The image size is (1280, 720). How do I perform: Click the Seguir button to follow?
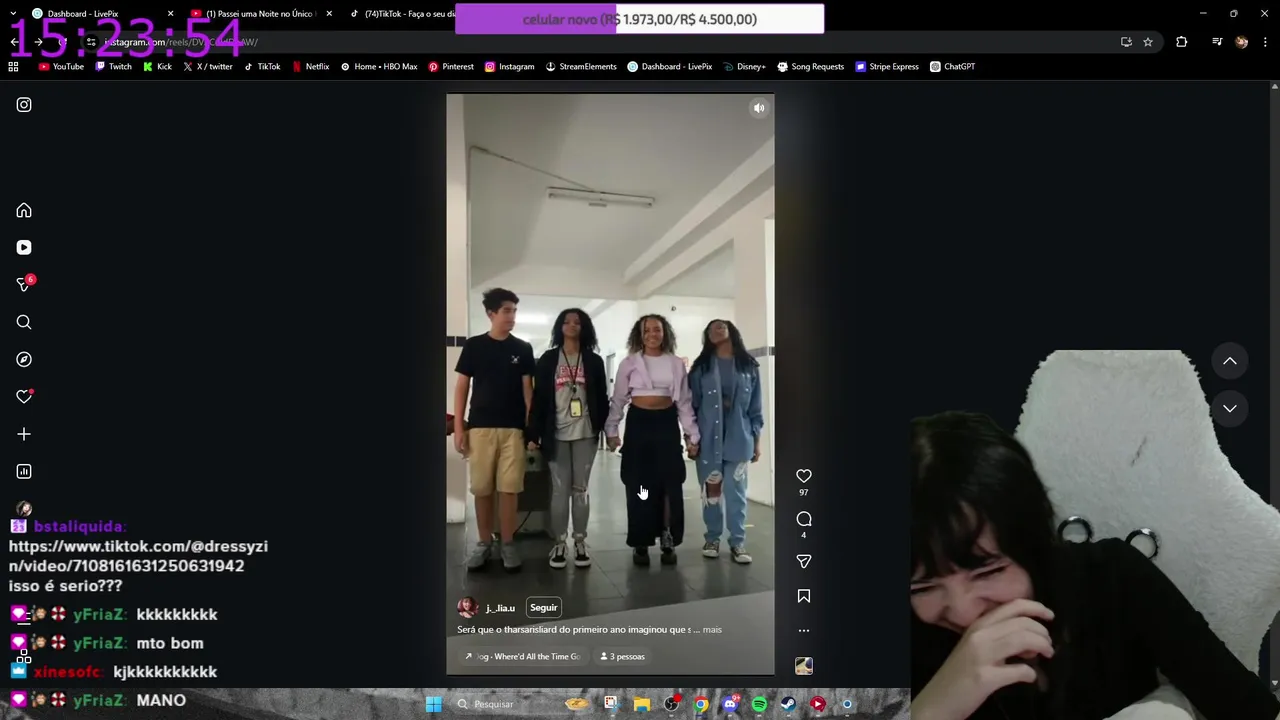(544, 608)
